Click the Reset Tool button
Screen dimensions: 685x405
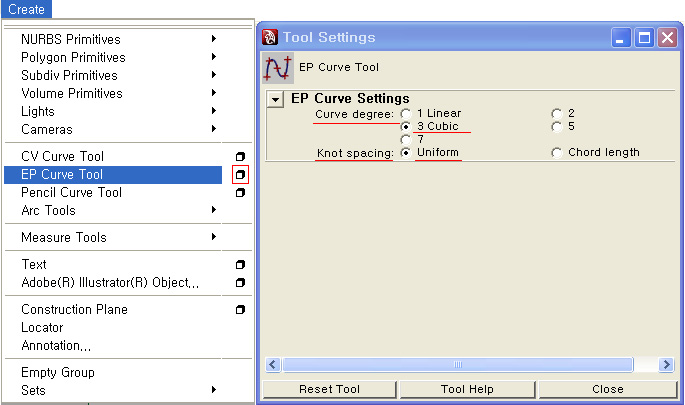coord(329,389)
